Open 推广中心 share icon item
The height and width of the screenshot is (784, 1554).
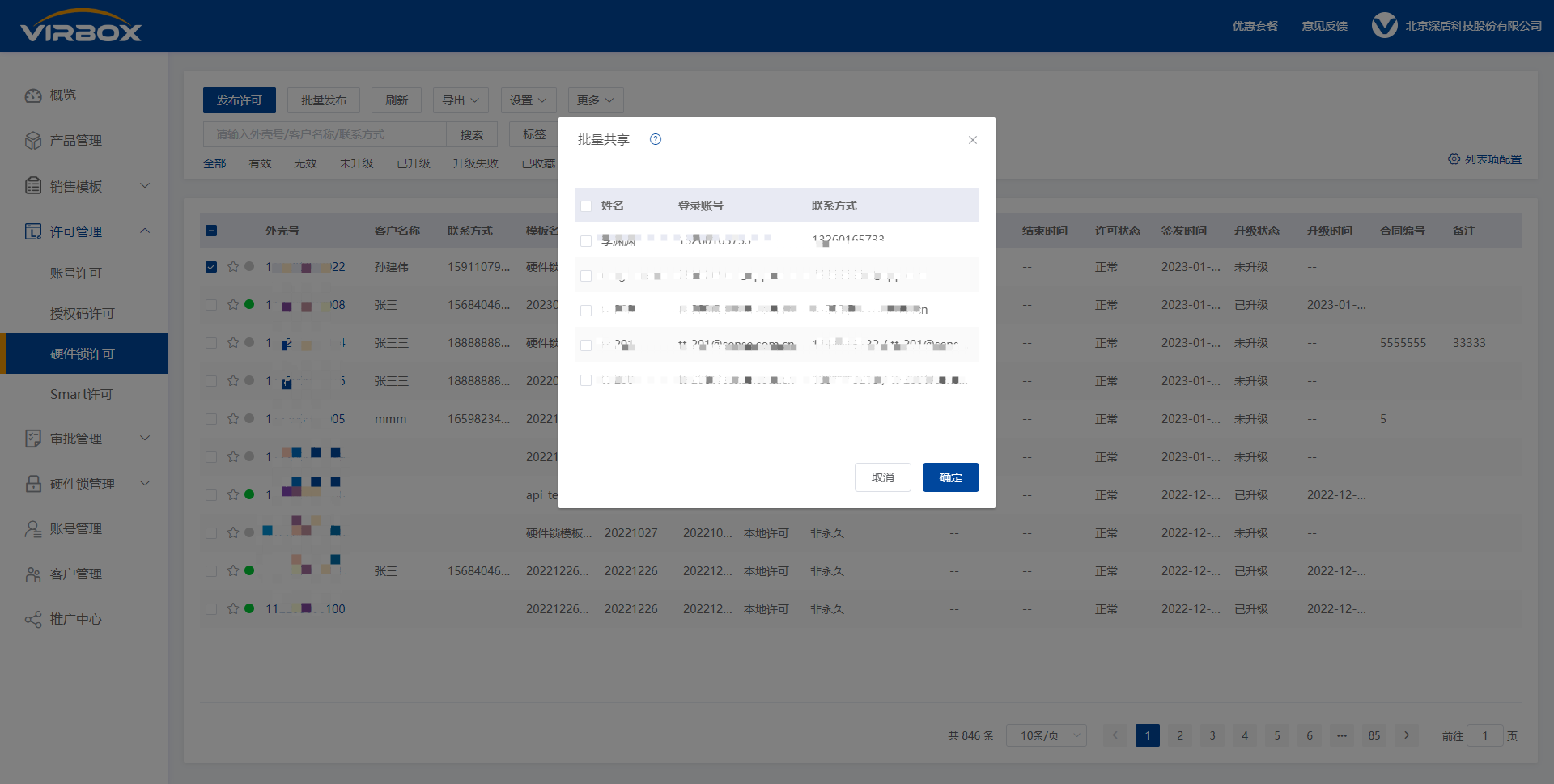63,620
